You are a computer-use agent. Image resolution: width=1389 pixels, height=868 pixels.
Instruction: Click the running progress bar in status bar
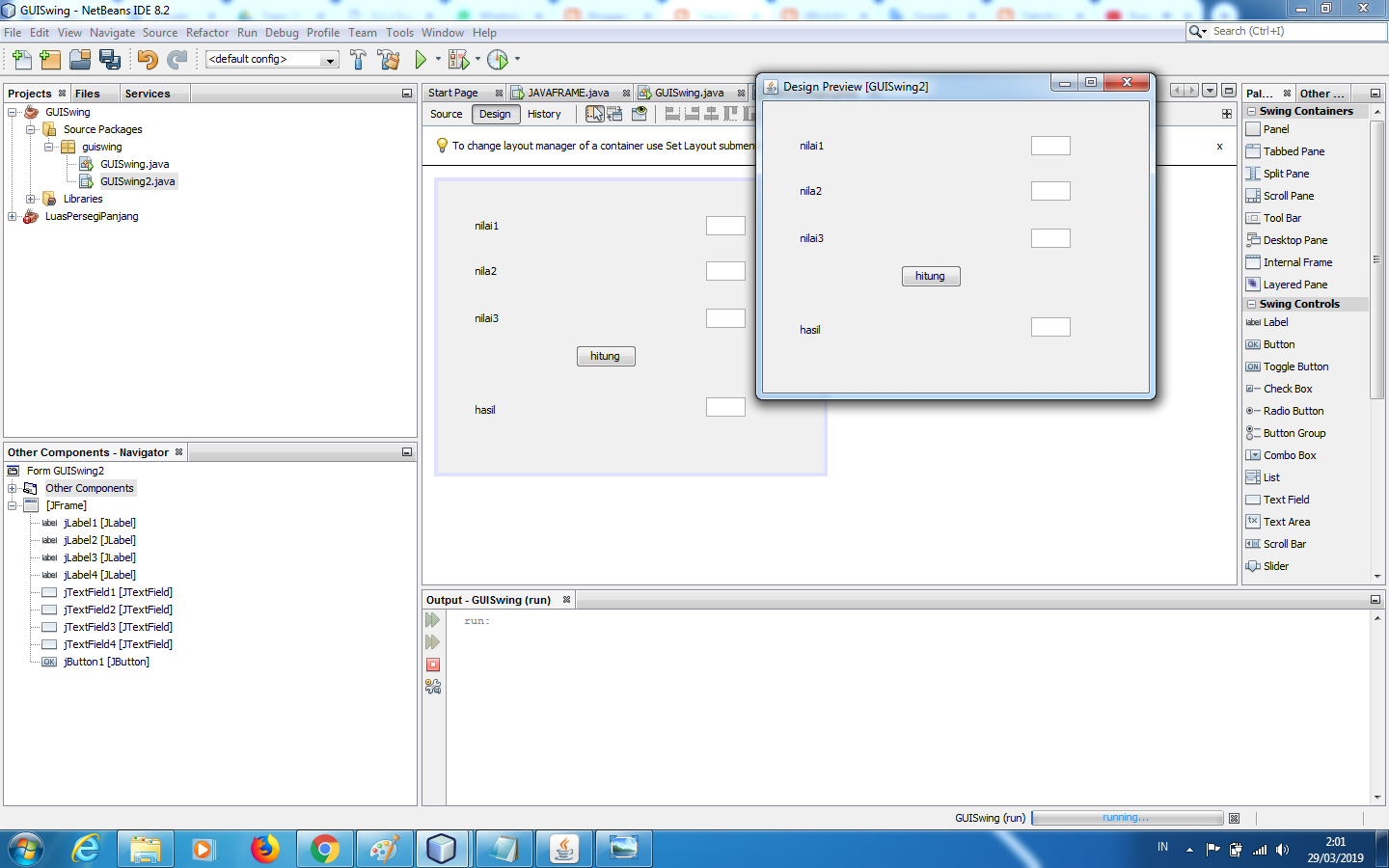click(x=1127, y=818)
